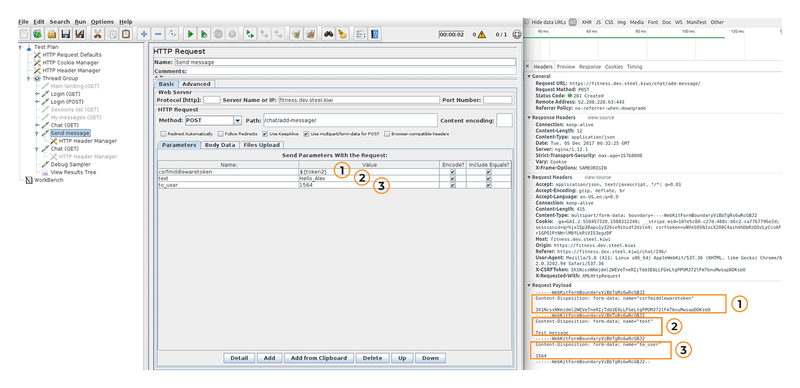
Task: Open the Options menu
Action: pos(102,22)
